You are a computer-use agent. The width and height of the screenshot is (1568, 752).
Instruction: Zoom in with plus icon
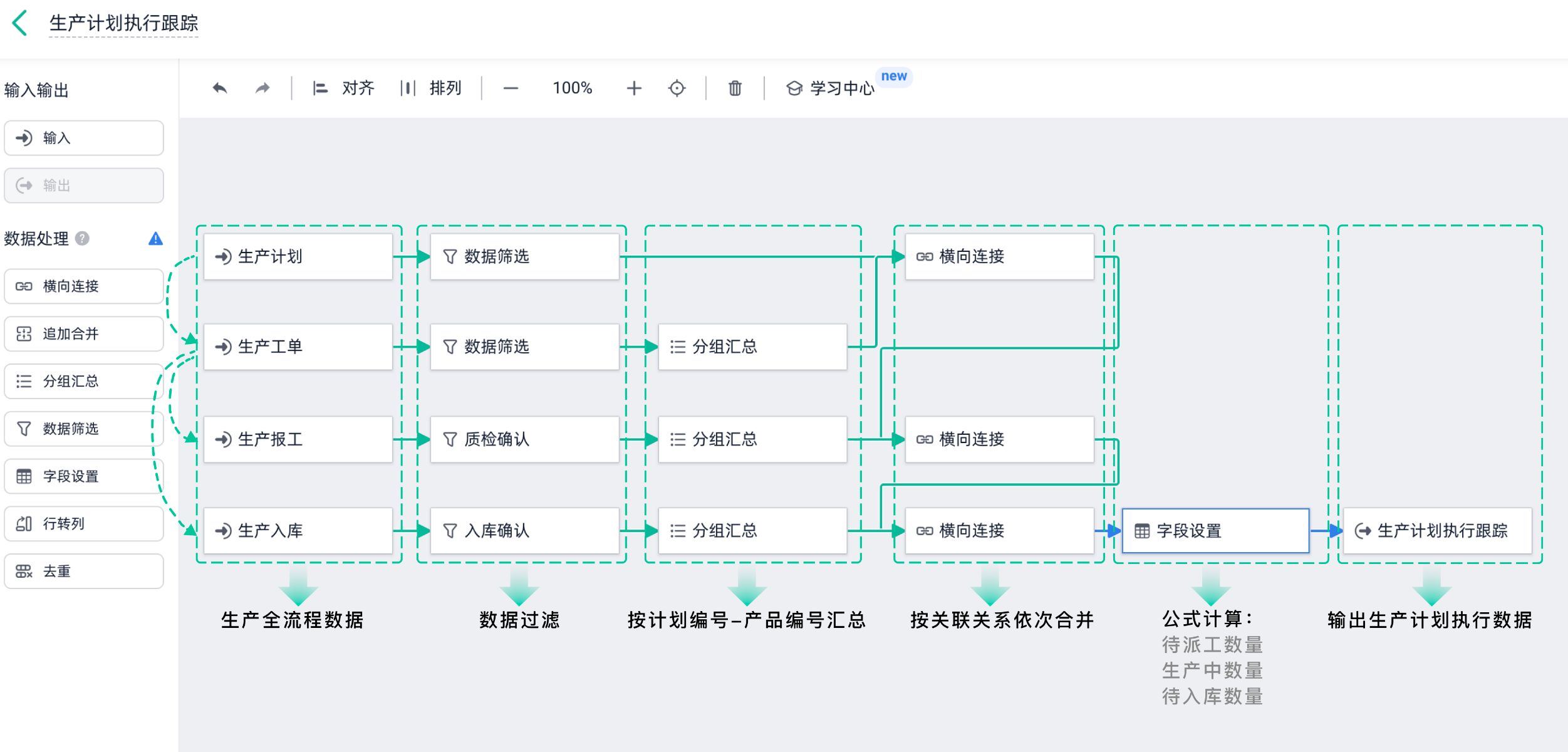[634, 88]
